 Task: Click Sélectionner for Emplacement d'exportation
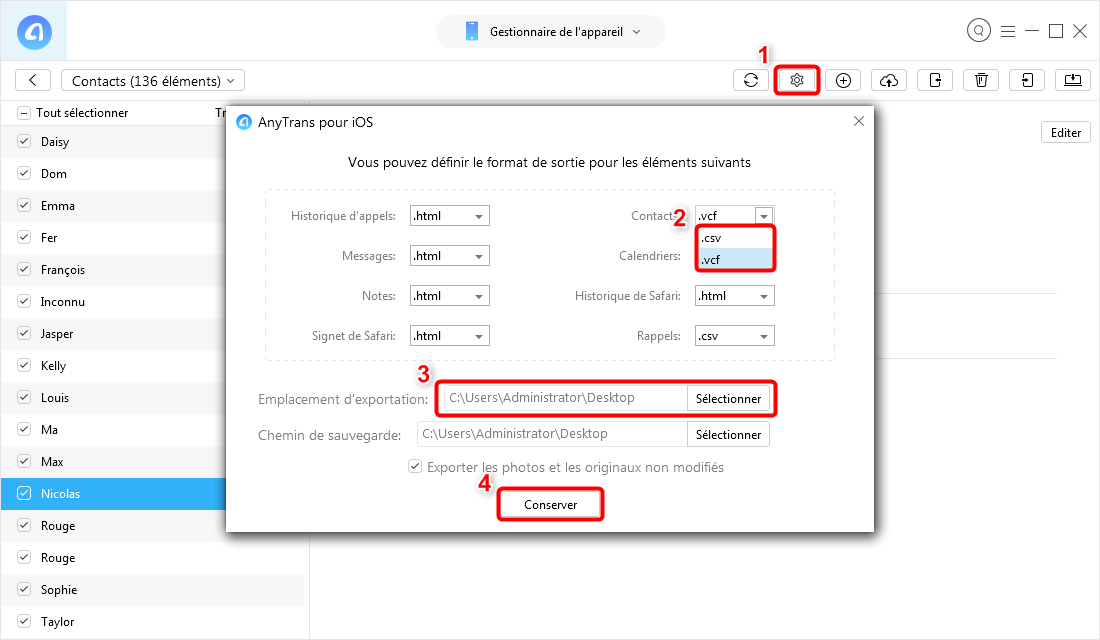click(728, 399)
